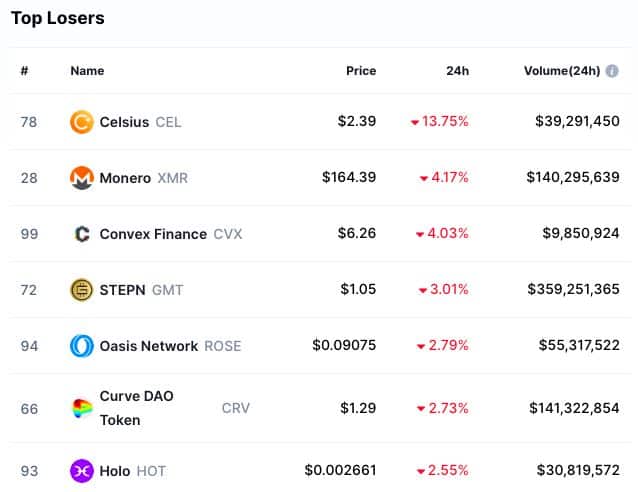The height and width of the screenshot is (492, 638).
Task: Click the Celsius coin logo icon
Action: (x=81, y=122)
